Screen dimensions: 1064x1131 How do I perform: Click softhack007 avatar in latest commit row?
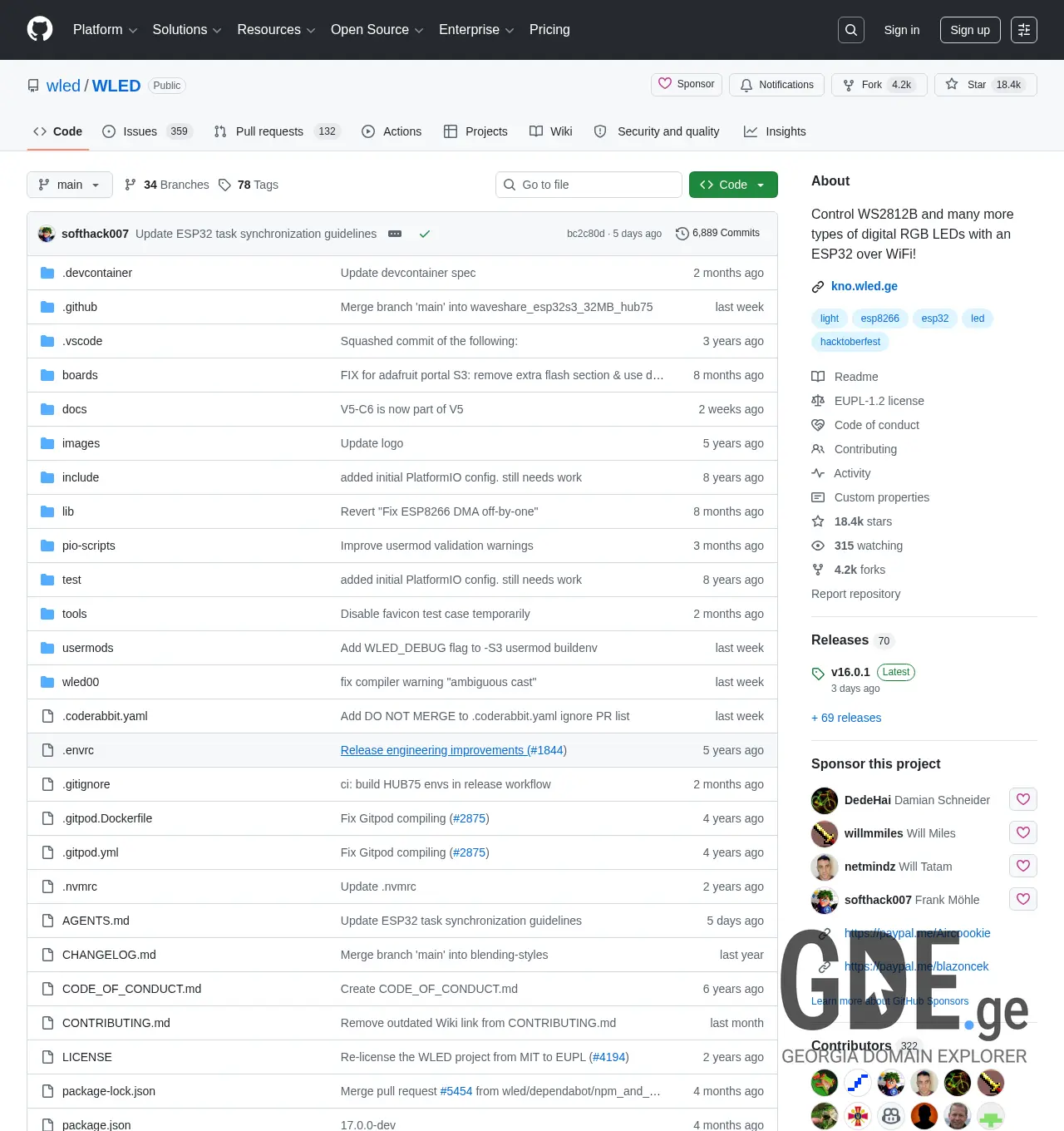pyautogui.click(x=47, y=234)
